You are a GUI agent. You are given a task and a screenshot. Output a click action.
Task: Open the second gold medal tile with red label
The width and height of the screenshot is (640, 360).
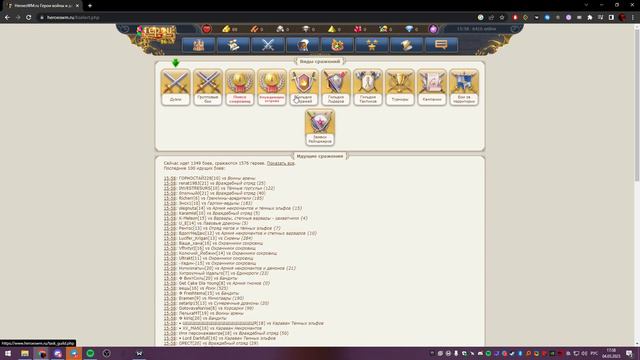[x=272, y=87]
